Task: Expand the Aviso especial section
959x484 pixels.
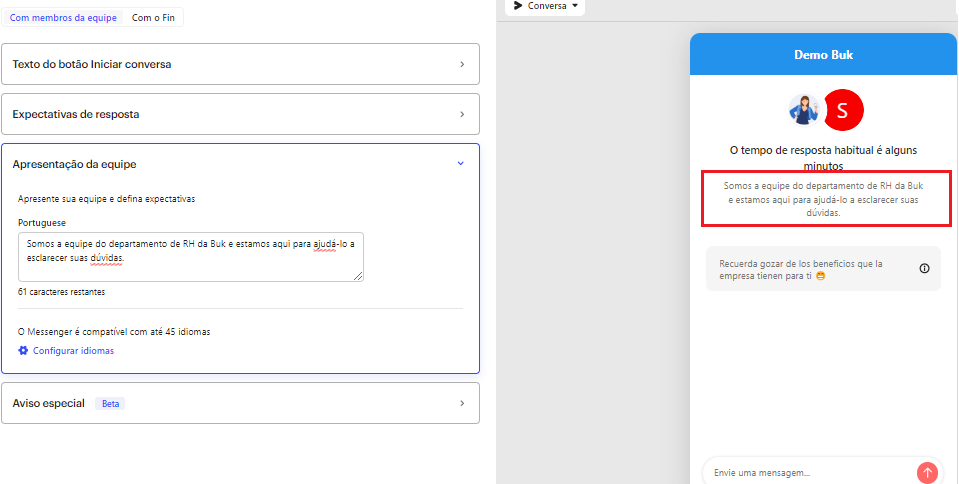Action: (x=240, y=403)
